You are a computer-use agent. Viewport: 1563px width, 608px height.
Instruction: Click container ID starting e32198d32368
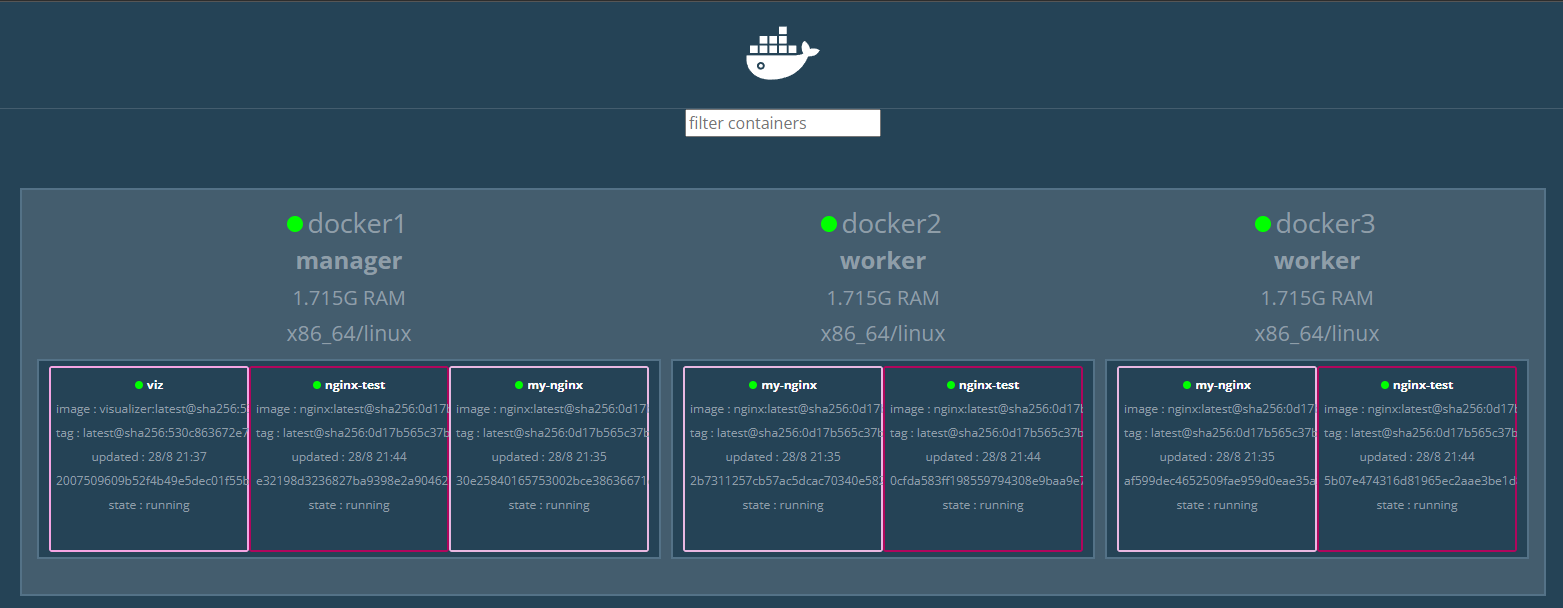(x=351, y=481)
